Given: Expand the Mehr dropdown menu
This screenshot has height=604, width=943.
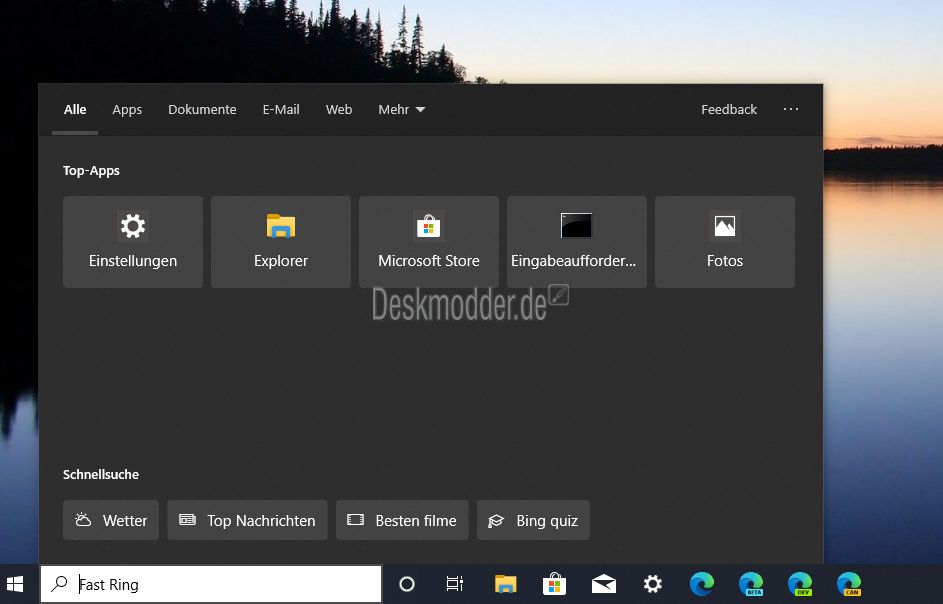Looking at the screenshot, I should coord(401,109).
